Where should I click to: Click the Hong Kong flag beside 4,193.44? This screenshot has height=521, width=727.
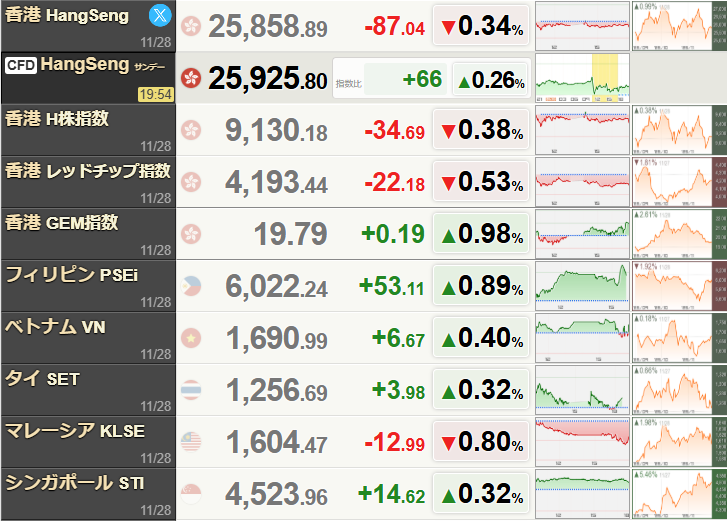[191, 182]
